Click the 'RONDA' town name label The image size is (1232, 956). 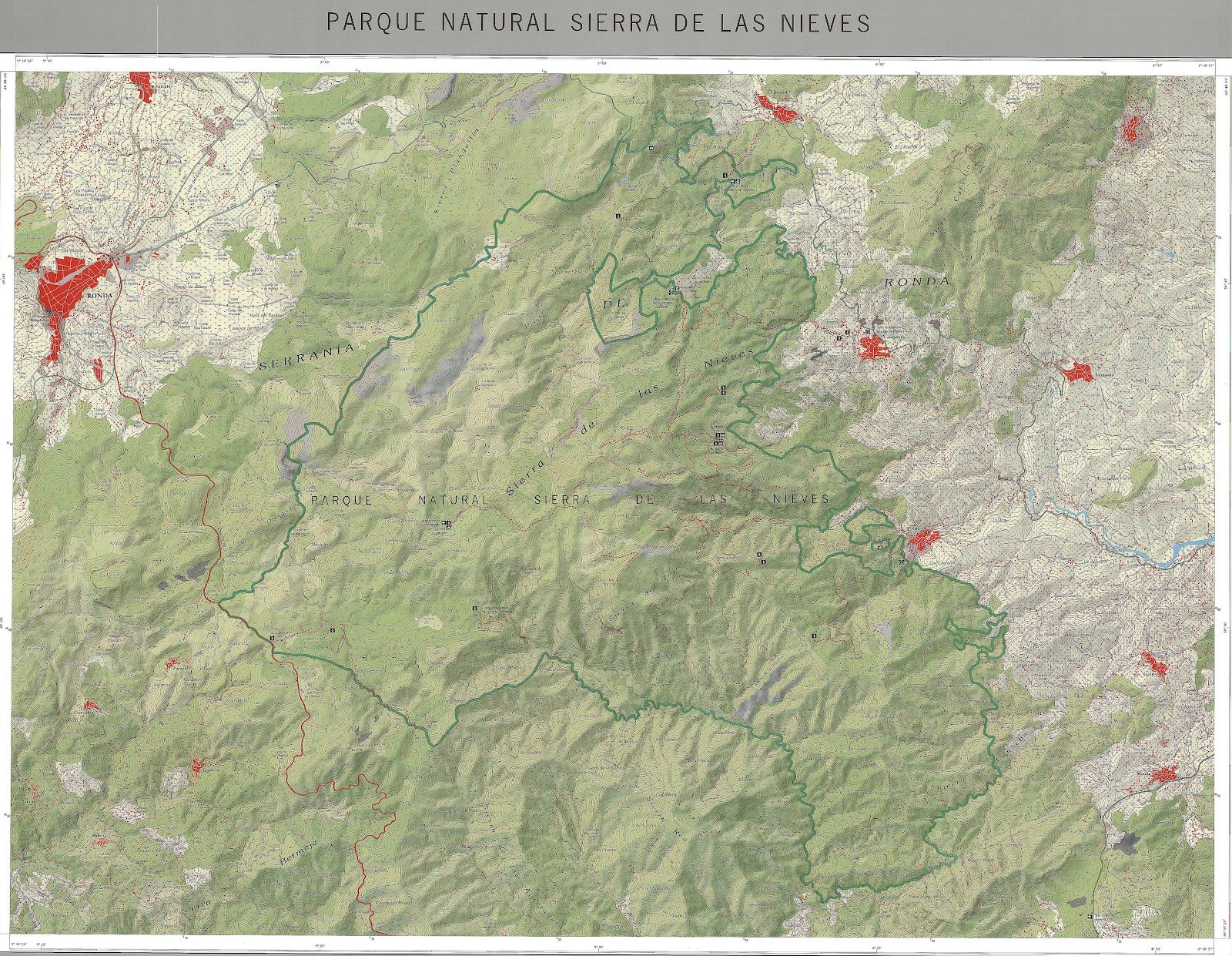100,295
